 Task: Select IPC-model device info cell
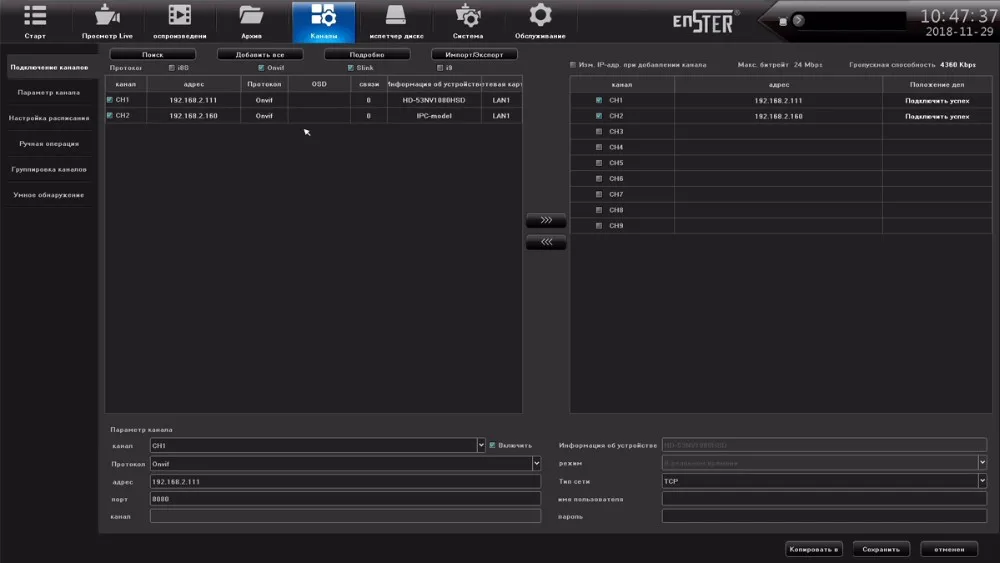434,115
